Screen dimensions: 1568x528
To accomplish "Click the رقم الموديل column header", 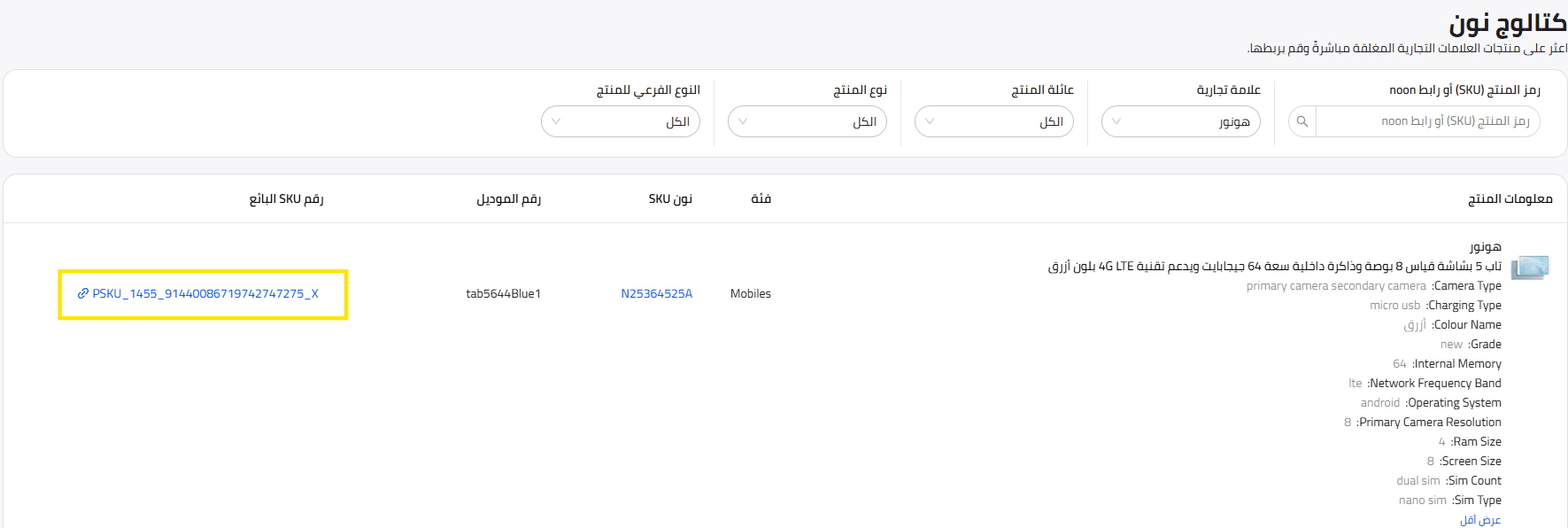I will point(508,198).
